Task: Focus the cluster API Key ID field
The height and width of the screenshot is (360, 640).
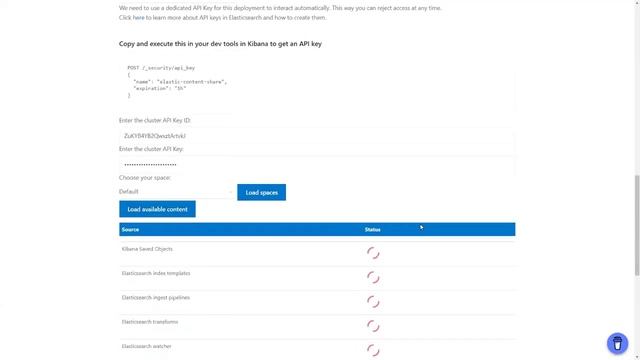Action: (x=317, y=136)
